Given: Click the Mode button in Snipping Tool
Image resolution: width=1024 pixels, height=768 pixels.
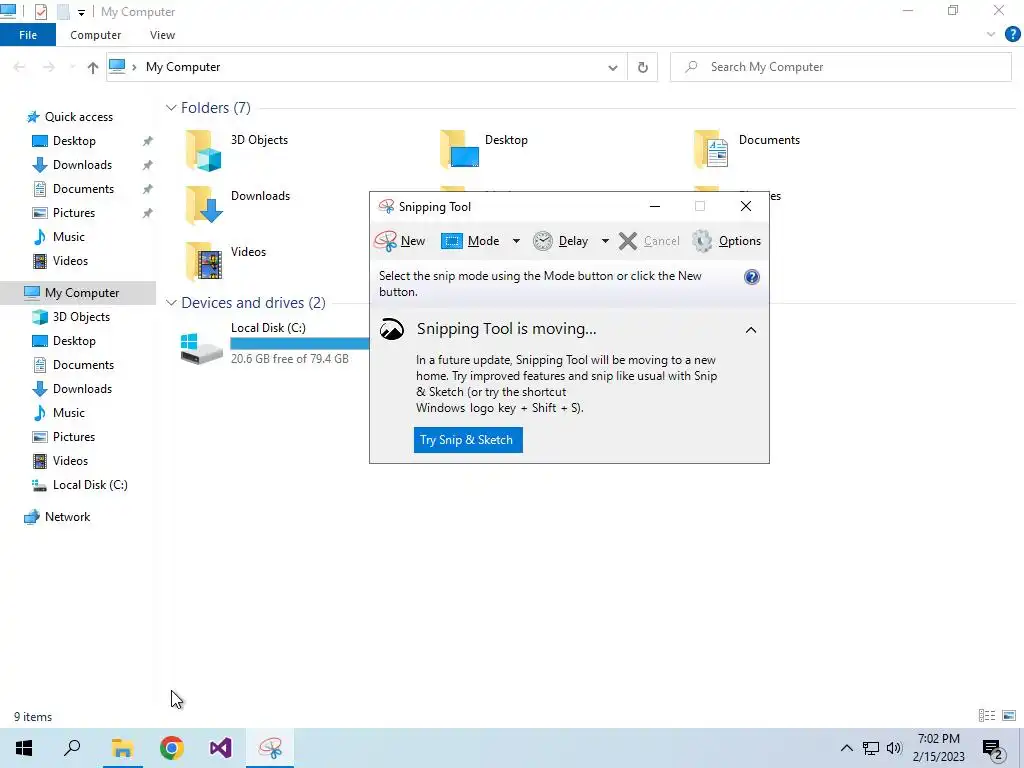Looking at the screenshot, I should (x=470, y=241).
